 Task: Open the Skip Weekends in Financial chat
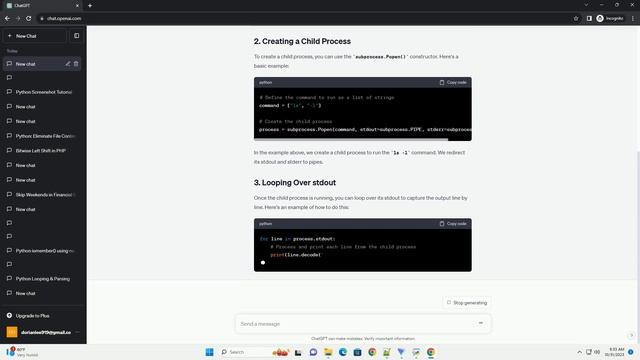(x=43, y=195)
